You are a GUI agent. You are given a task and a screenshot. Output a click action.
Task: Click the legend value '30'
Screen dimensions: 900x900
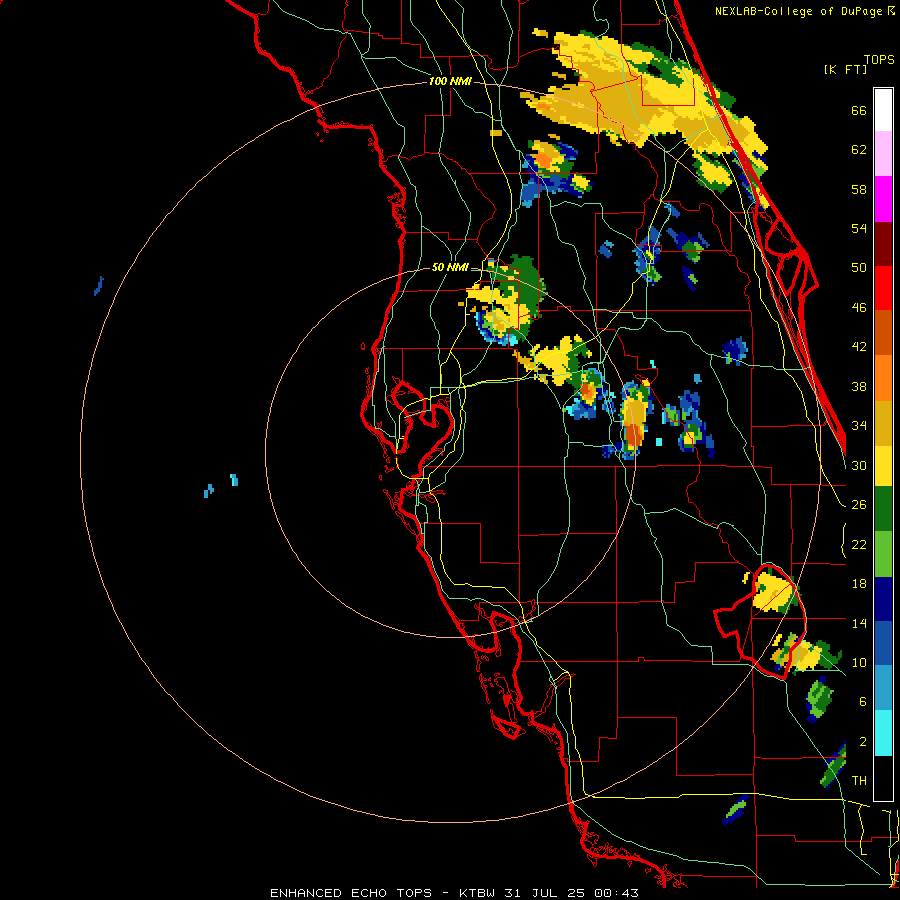[859, 465]
